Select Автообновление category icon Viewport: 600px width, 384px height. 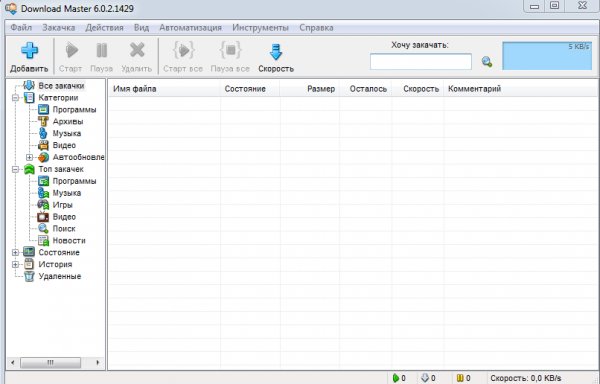[43, 157]
